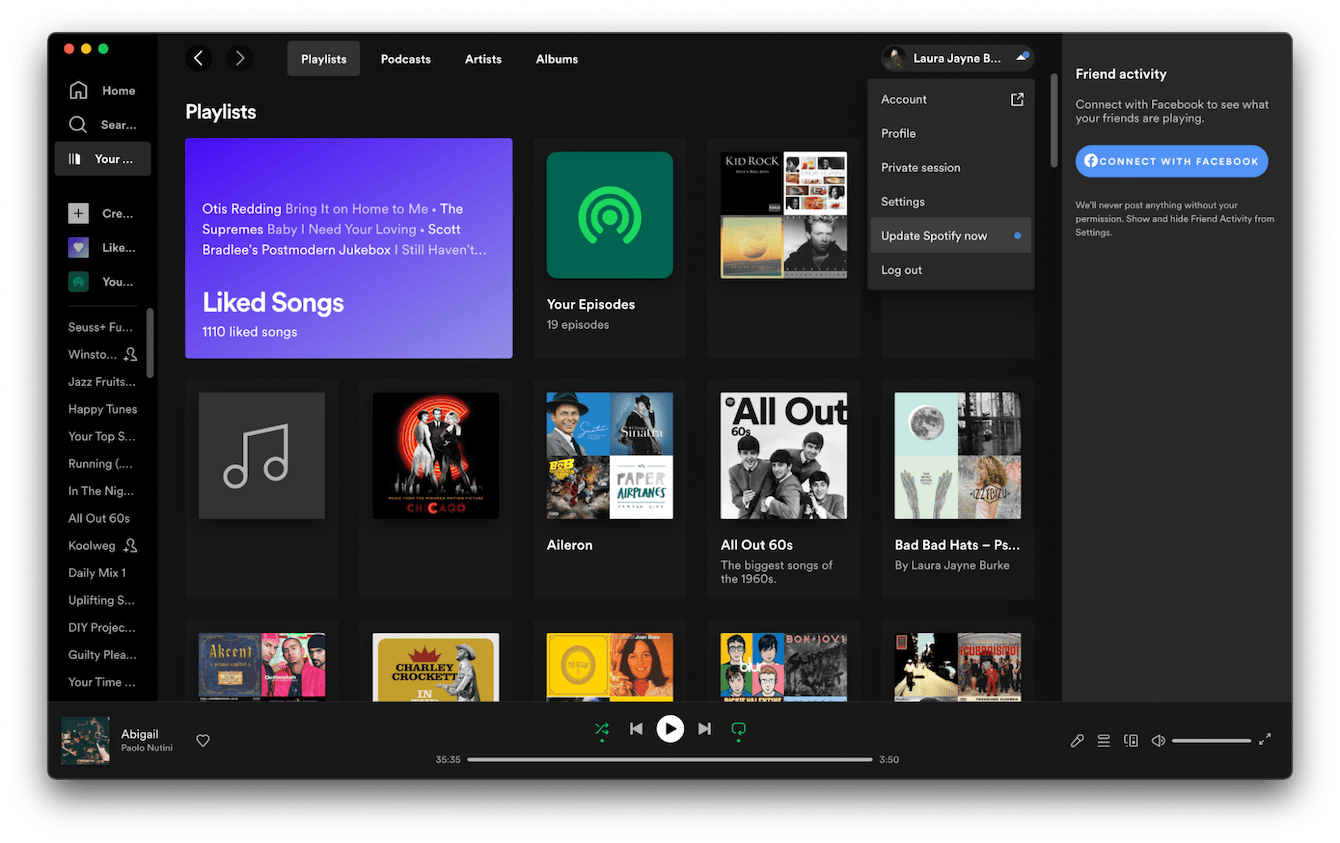Open Search in the sidebar
1340x843 pixels.
pos(102,125)
